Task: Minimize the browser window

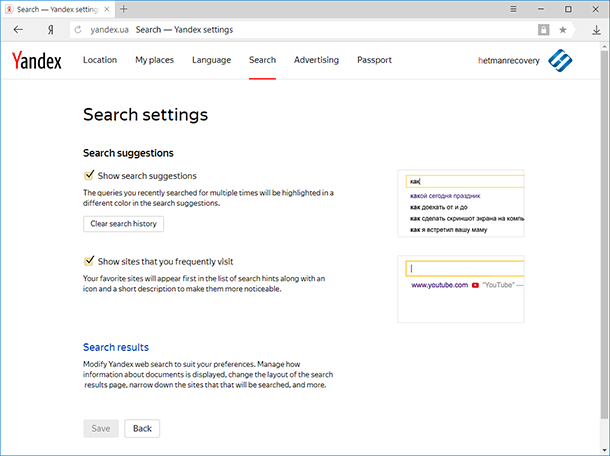Action: tap(541, 9)
